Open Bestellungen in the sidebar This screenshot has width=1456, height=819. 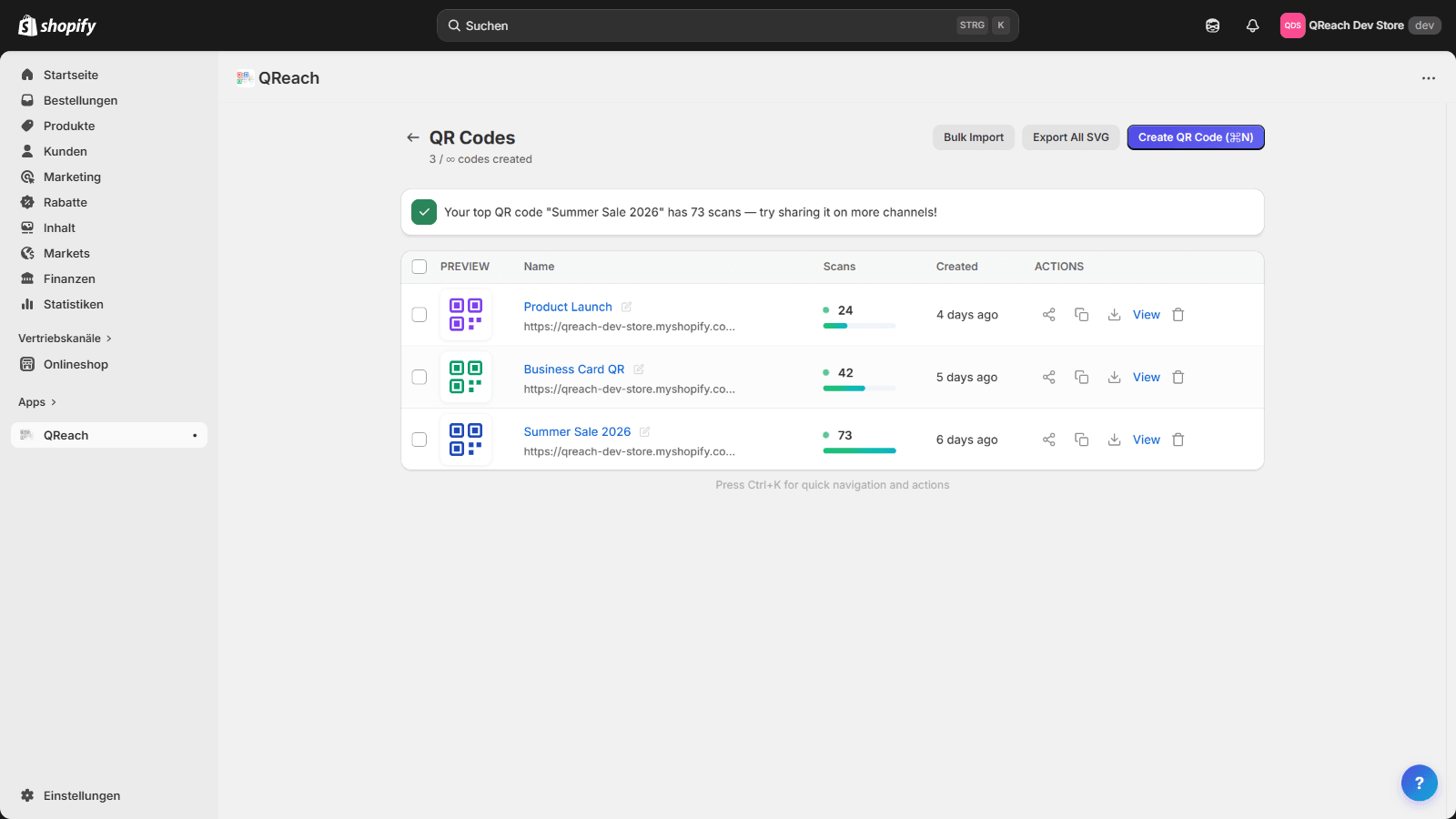80,100
